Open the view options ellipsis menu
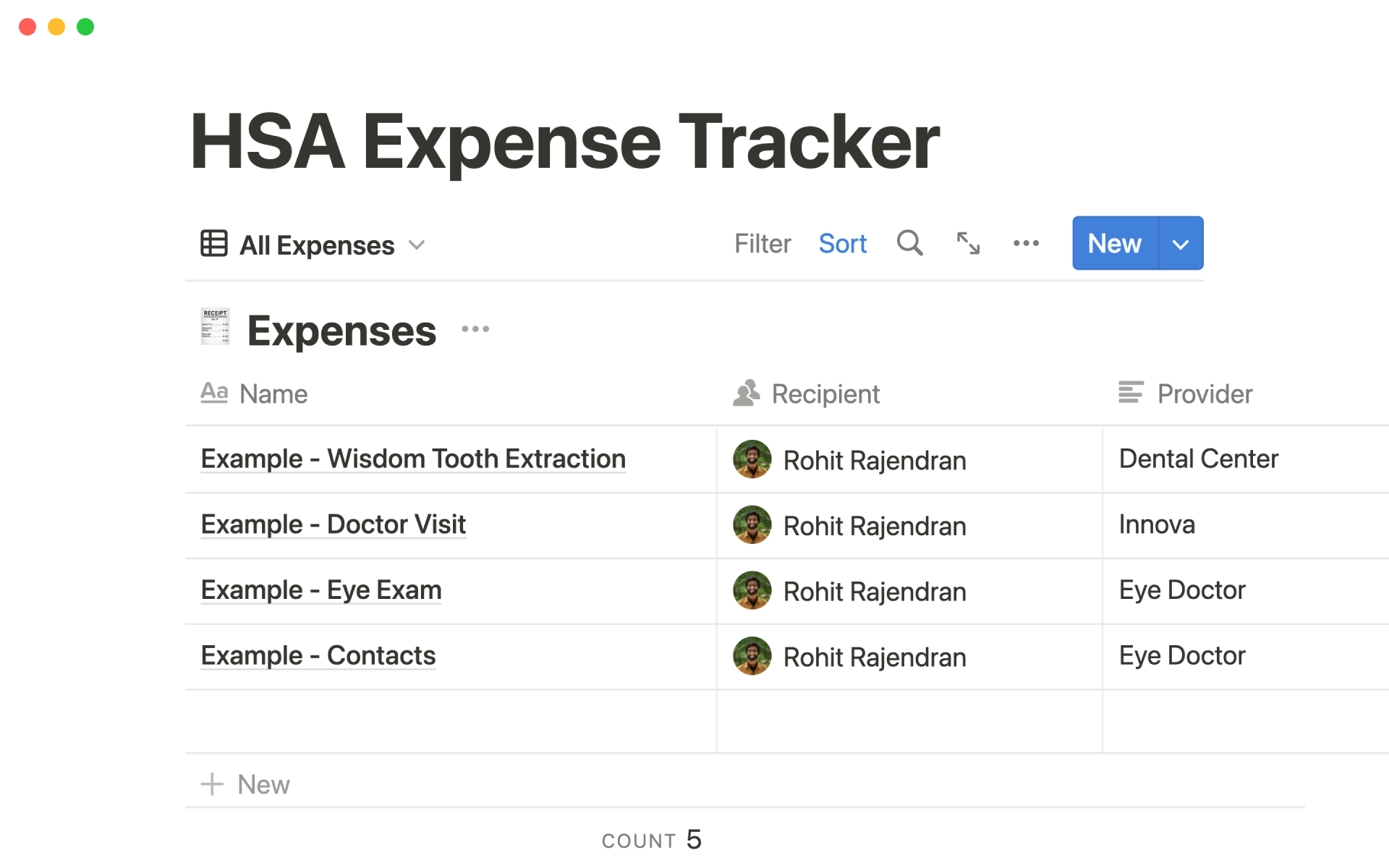The image size is (1389, 868). point(1026,243)
